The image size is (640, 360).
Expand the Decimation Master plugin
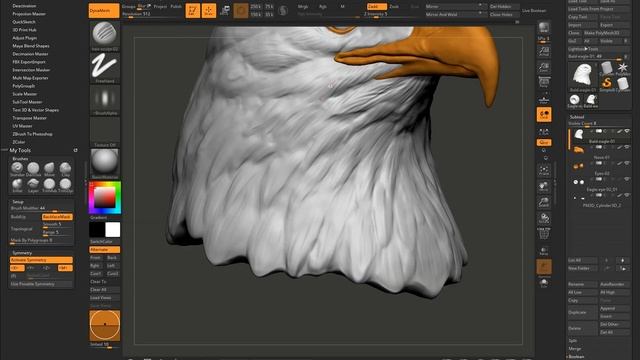pyautogui.click(x=30, y=54)
